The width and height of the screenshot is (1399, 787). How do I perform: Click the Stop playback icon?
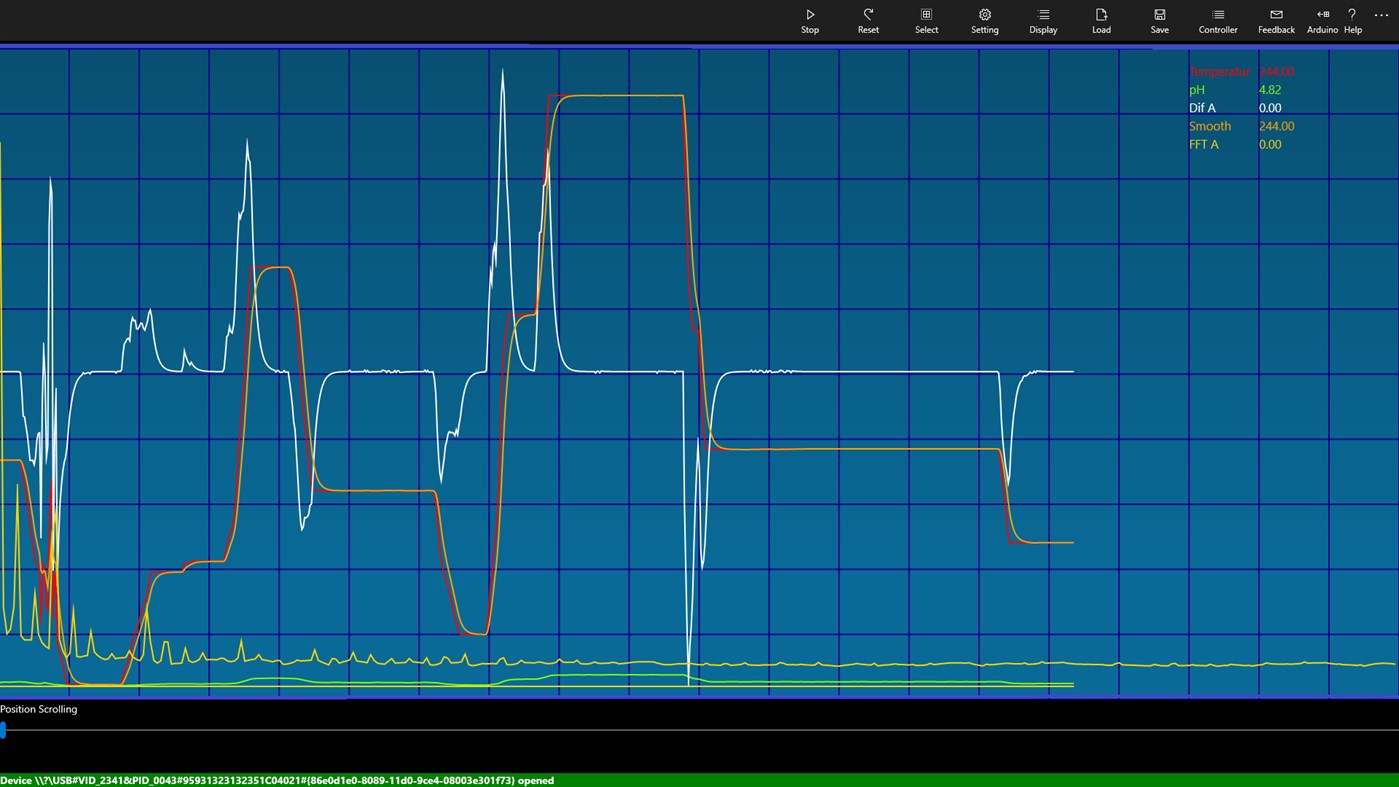810,15
